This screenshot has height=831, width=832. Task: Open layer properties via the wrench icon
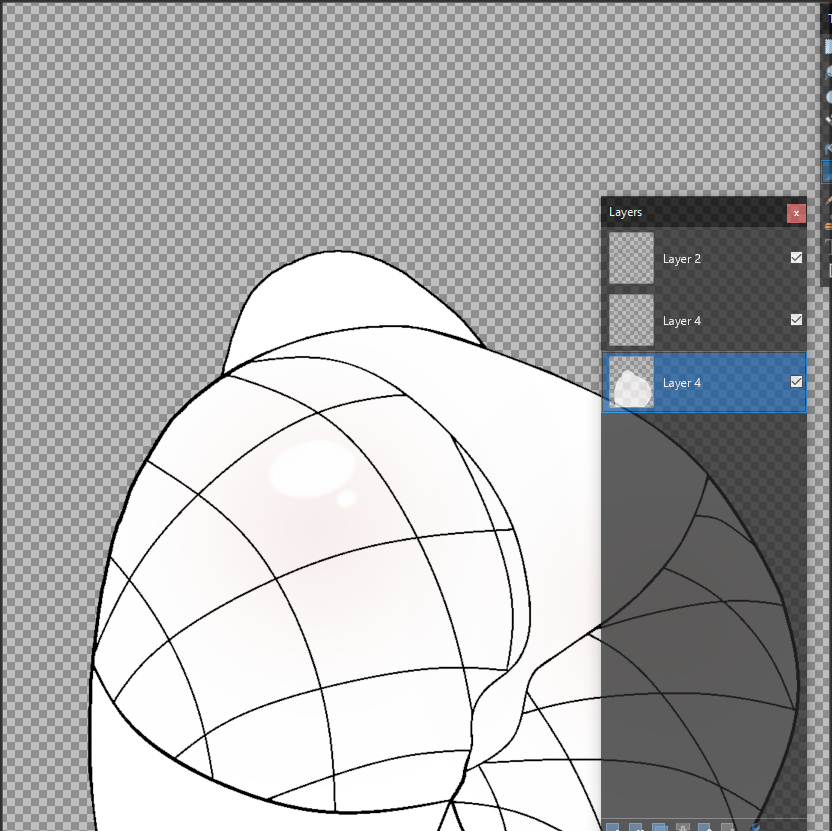(x=753, y=827)
